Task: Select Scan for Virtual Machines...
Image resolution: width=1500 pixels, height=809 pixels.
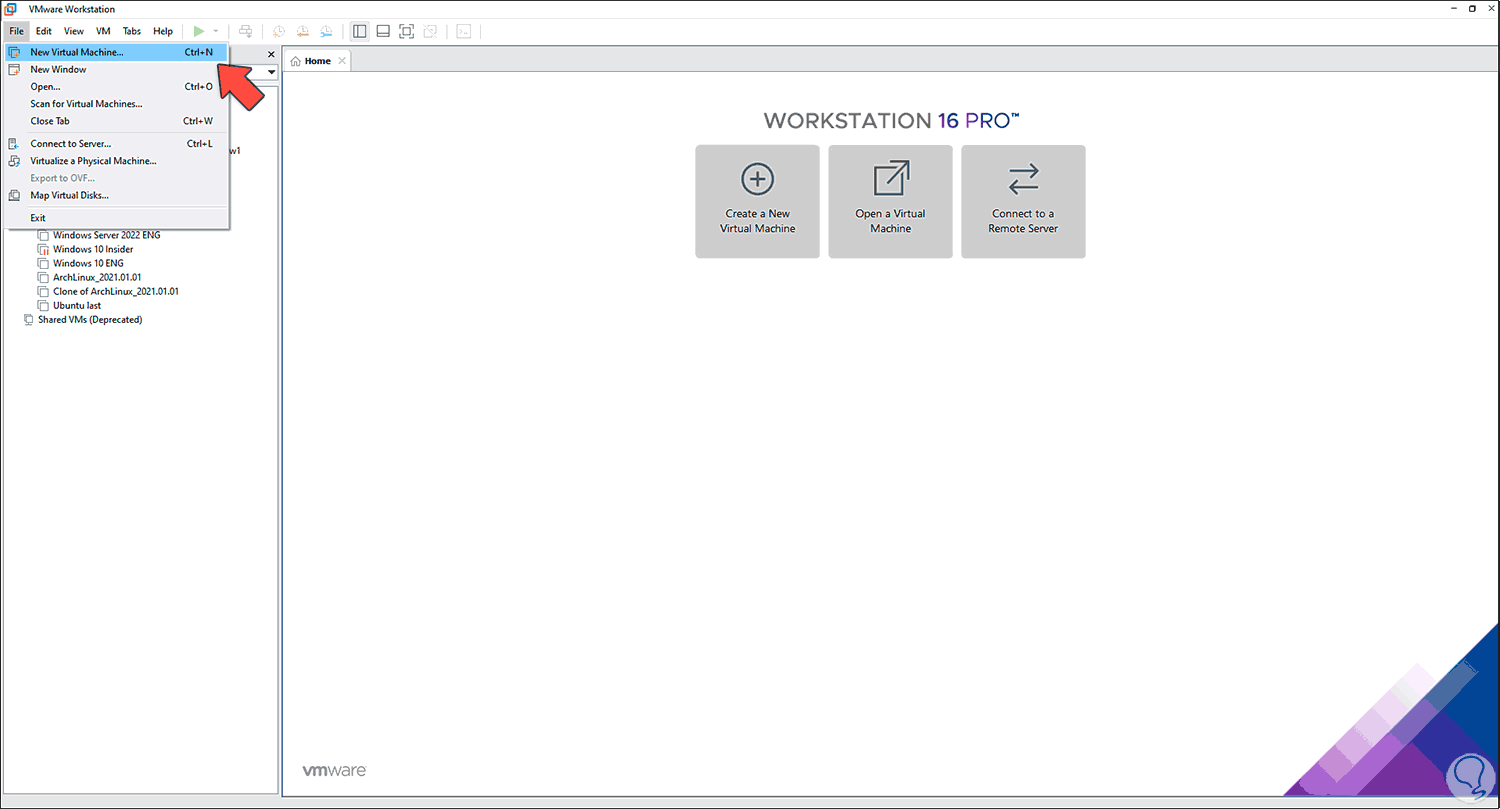Action: [117, 103]
